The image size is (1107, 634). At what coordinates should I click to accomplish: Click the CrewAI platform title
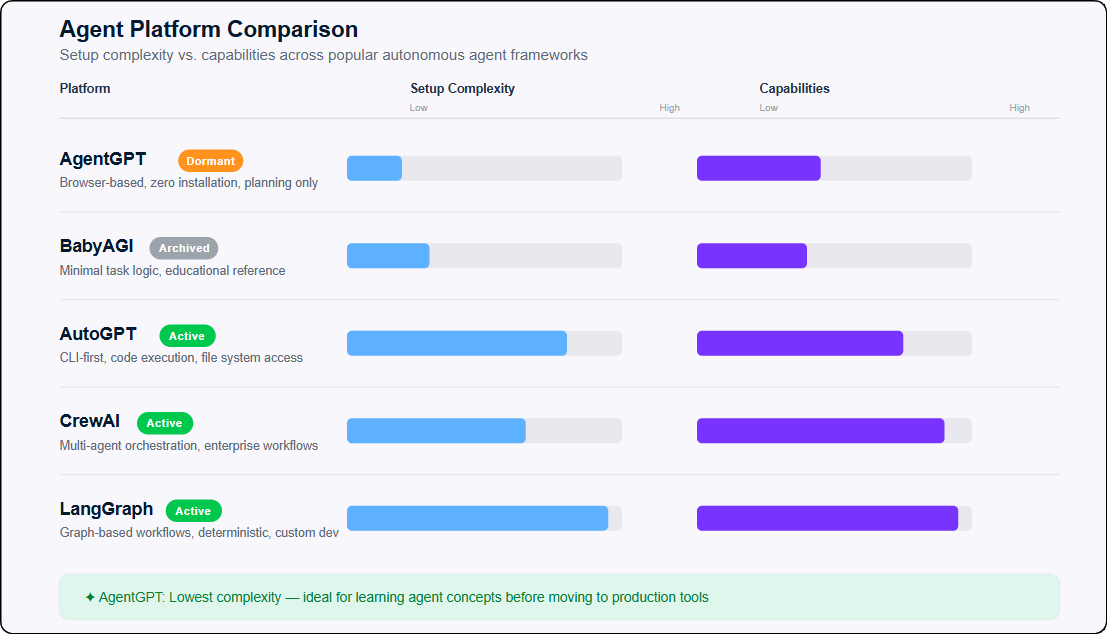(x=90, y=421)
